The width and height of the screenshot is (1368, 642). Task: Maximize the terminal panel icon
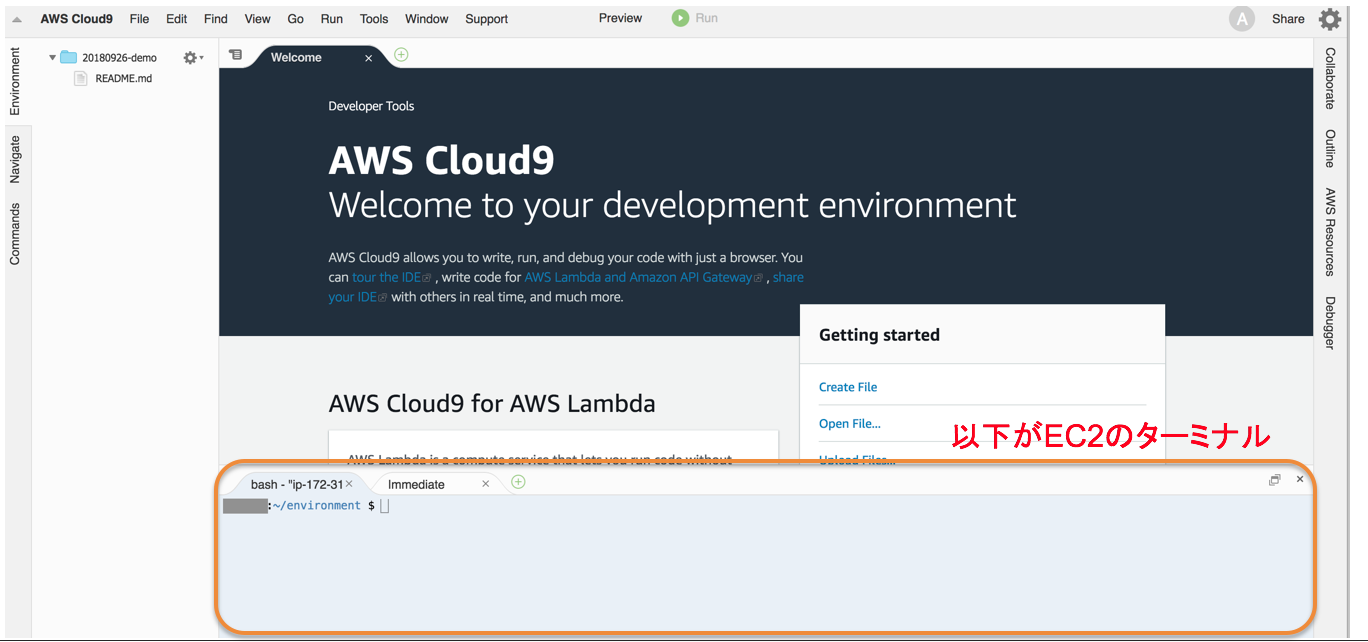point(1274,480)
